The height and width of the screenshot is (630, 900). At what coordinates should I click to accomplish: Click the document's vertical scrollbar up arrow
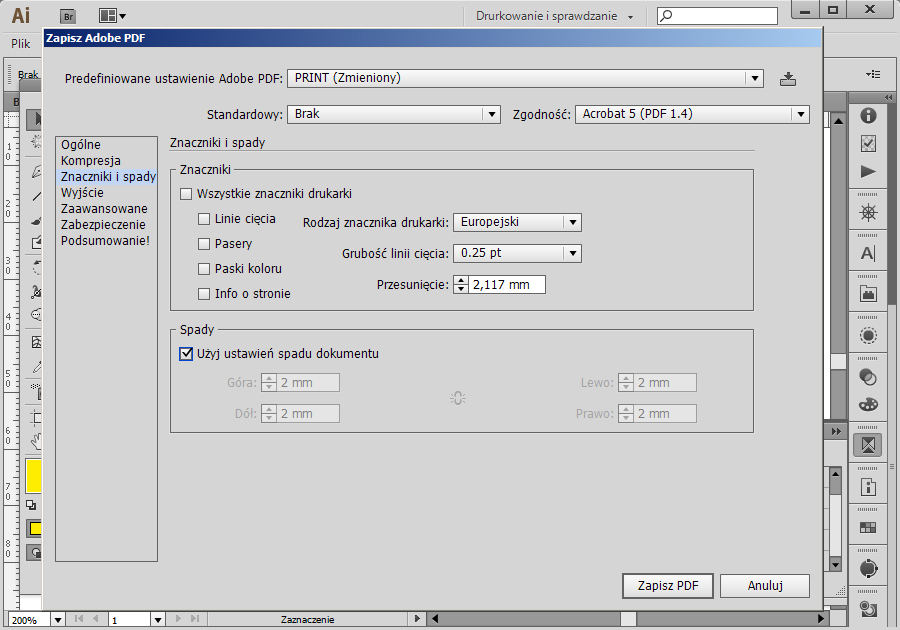tap(839, 120)
